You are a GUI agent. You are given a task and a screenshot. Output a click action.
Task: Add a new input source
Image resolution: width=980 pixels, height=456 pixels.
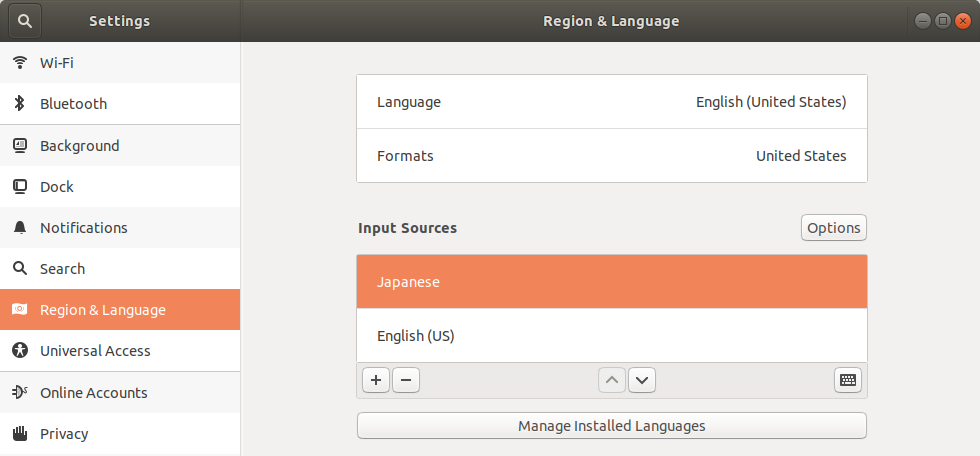pos(376,380)
